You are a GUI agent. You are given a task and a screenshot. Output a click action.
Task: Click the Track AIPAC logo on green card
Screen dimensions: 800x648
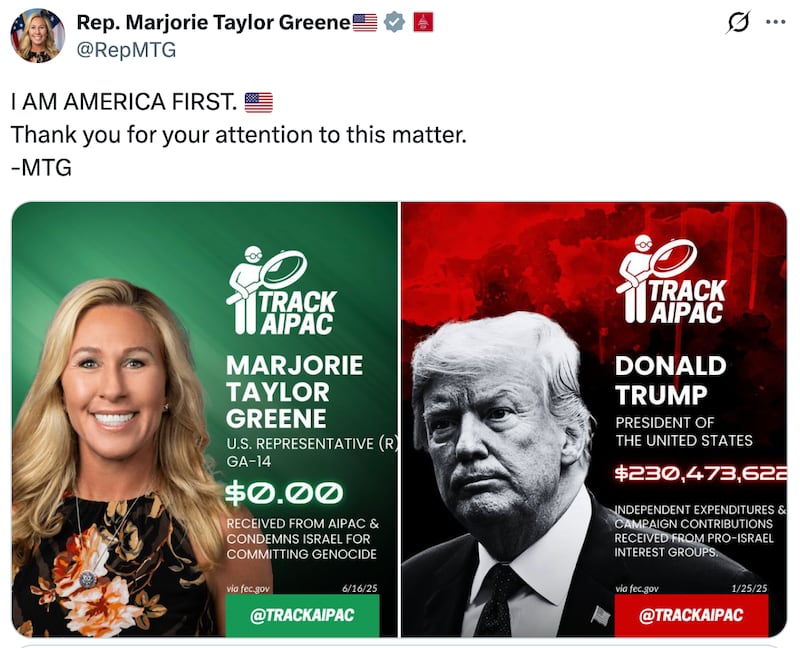[282, 290]
